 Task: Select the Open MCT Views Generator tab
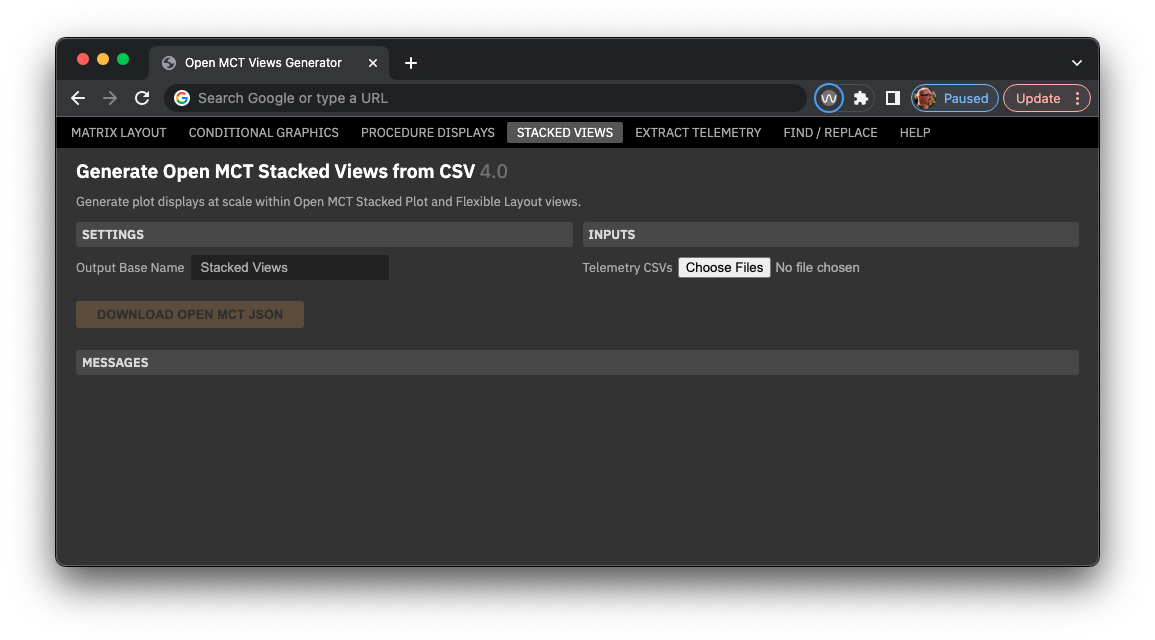(269, 63)
